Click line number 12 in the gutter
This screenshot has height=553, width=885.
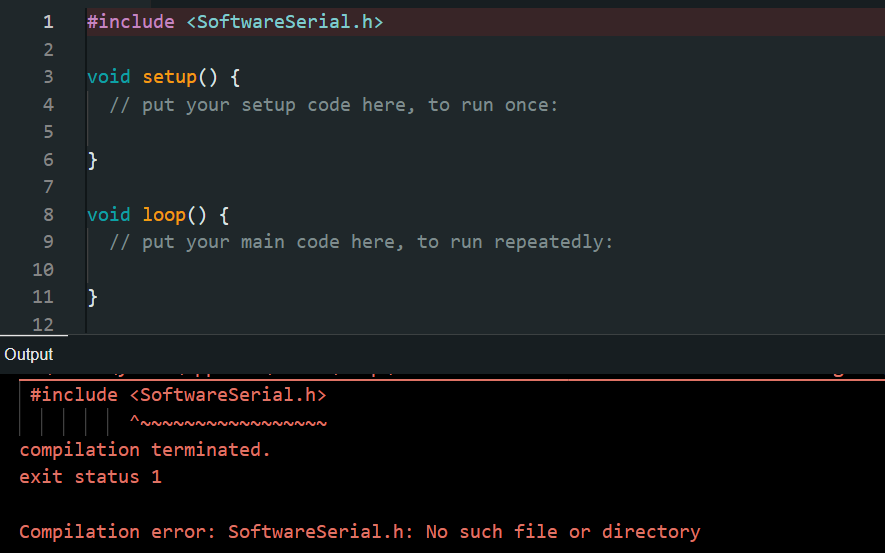pos(43,323)
